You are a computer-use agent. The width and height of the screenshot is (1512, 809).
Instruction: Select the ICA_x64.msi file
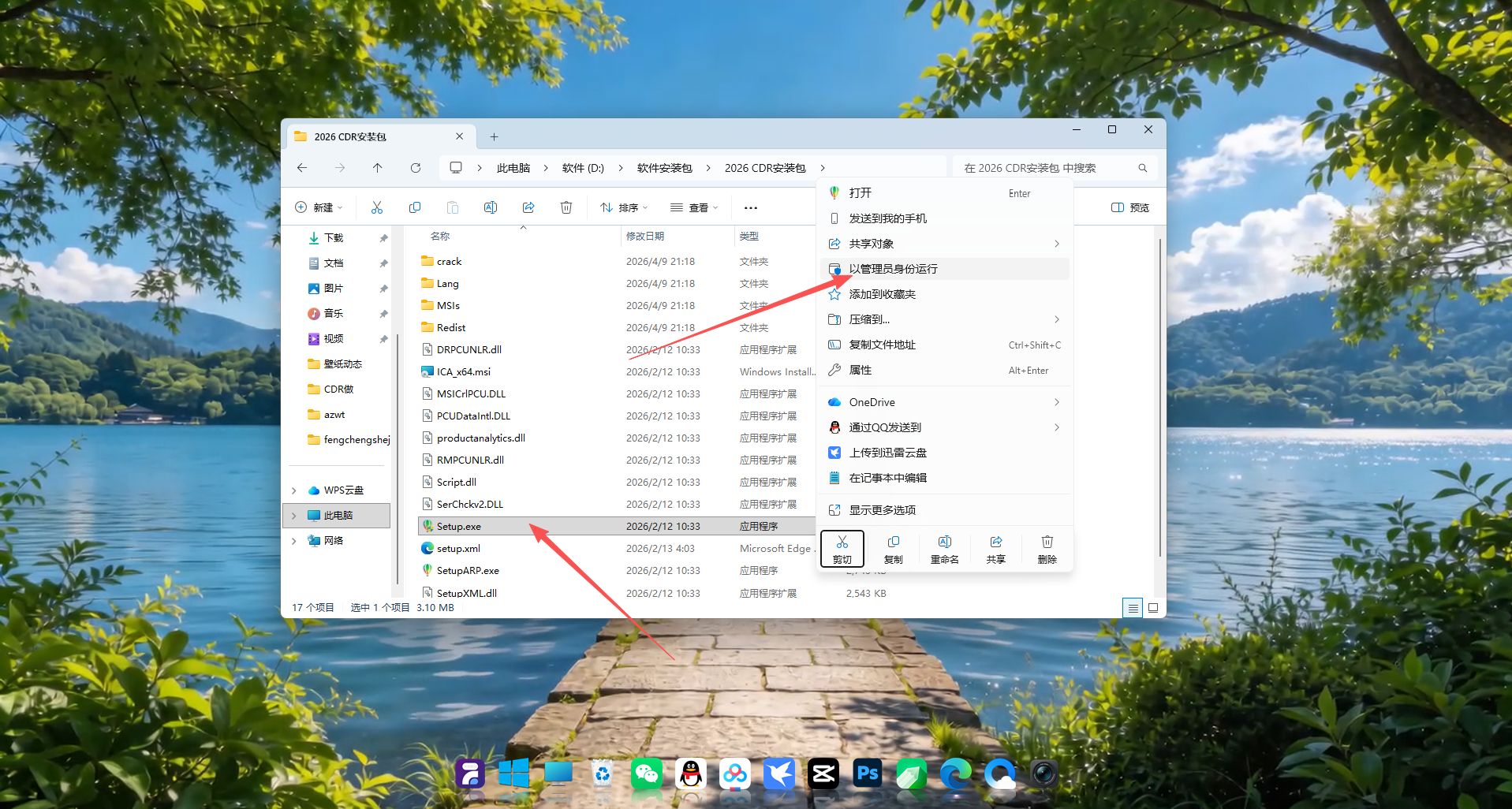tap(464, 372)
